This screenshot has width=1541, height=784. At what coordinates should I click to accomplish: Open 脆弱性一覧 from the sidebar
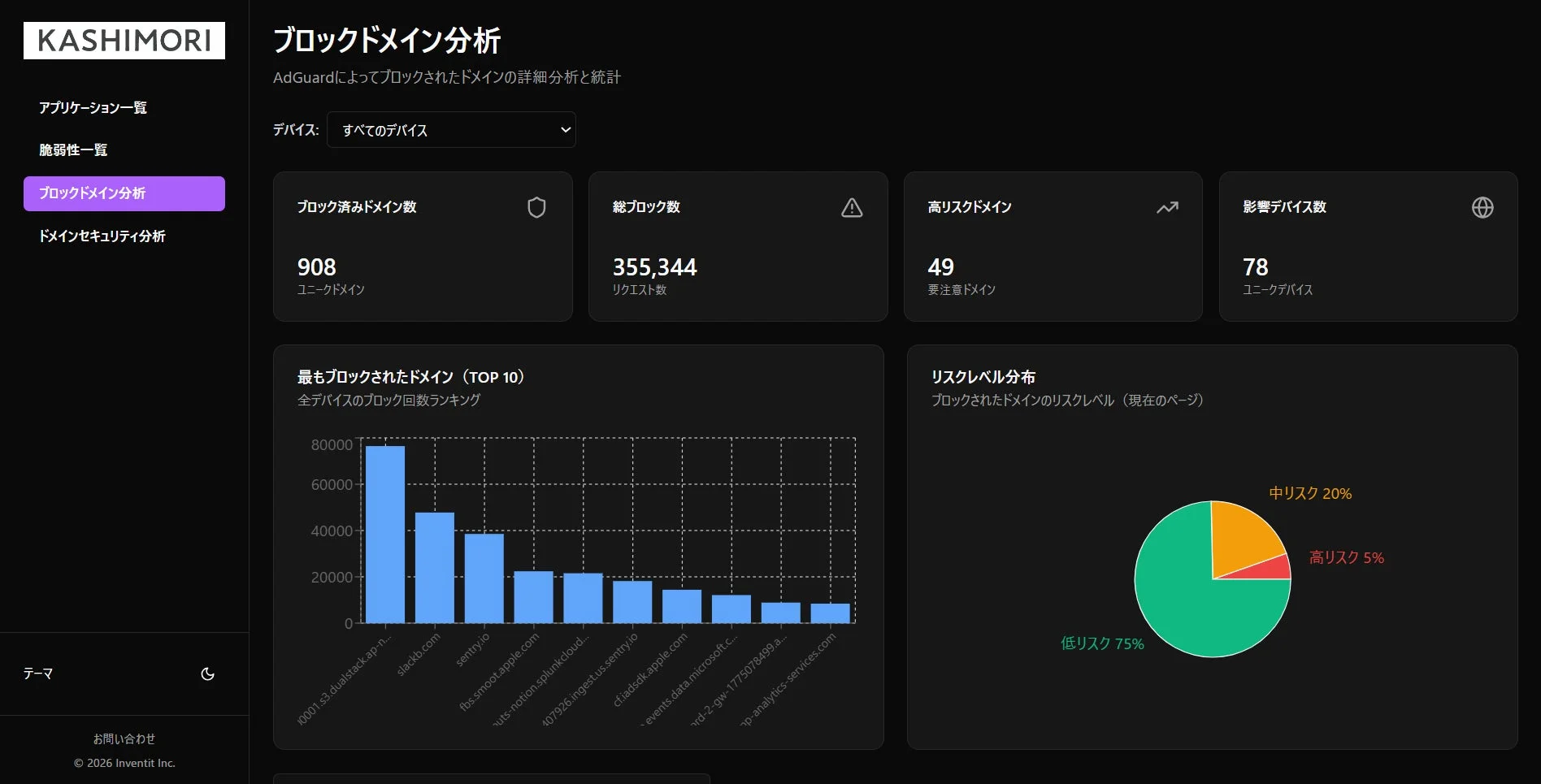coord(72,149)
